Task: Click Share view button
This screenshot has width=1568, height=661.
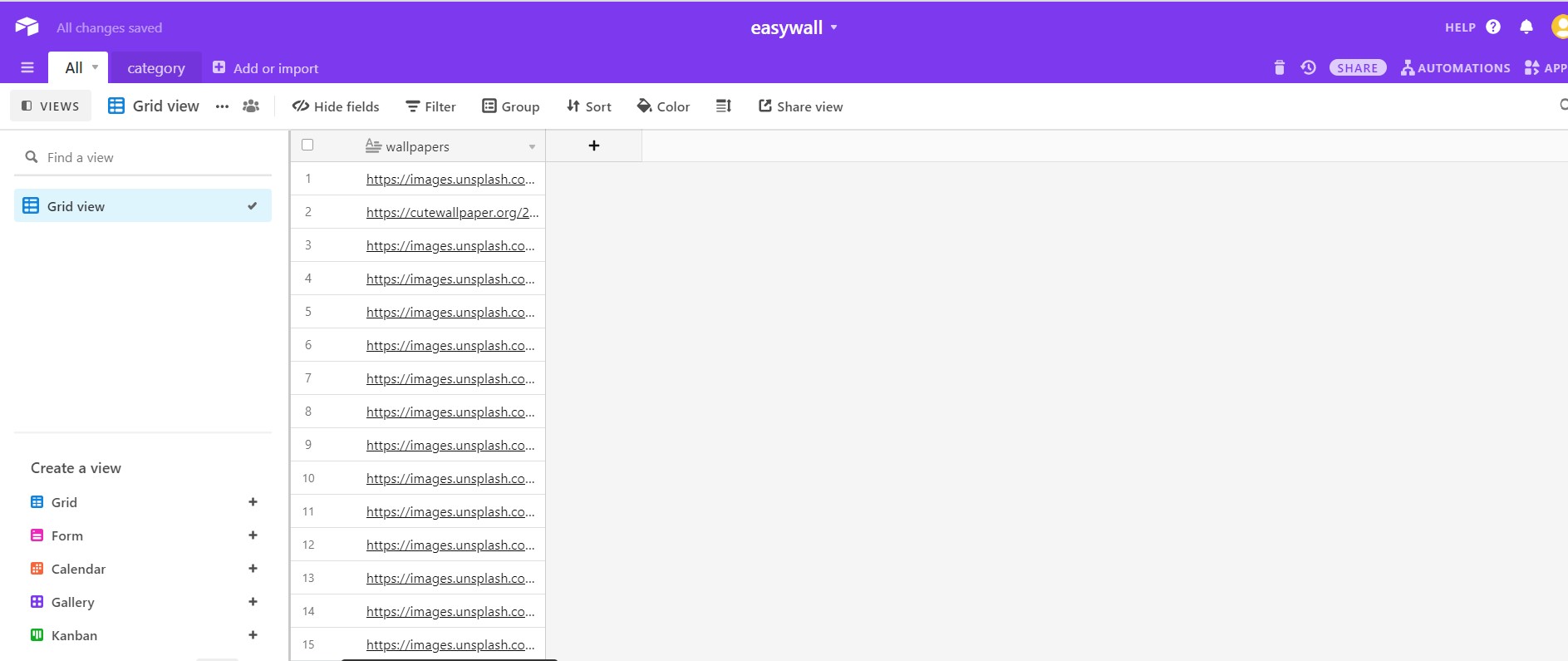Action: coord(801,106)
